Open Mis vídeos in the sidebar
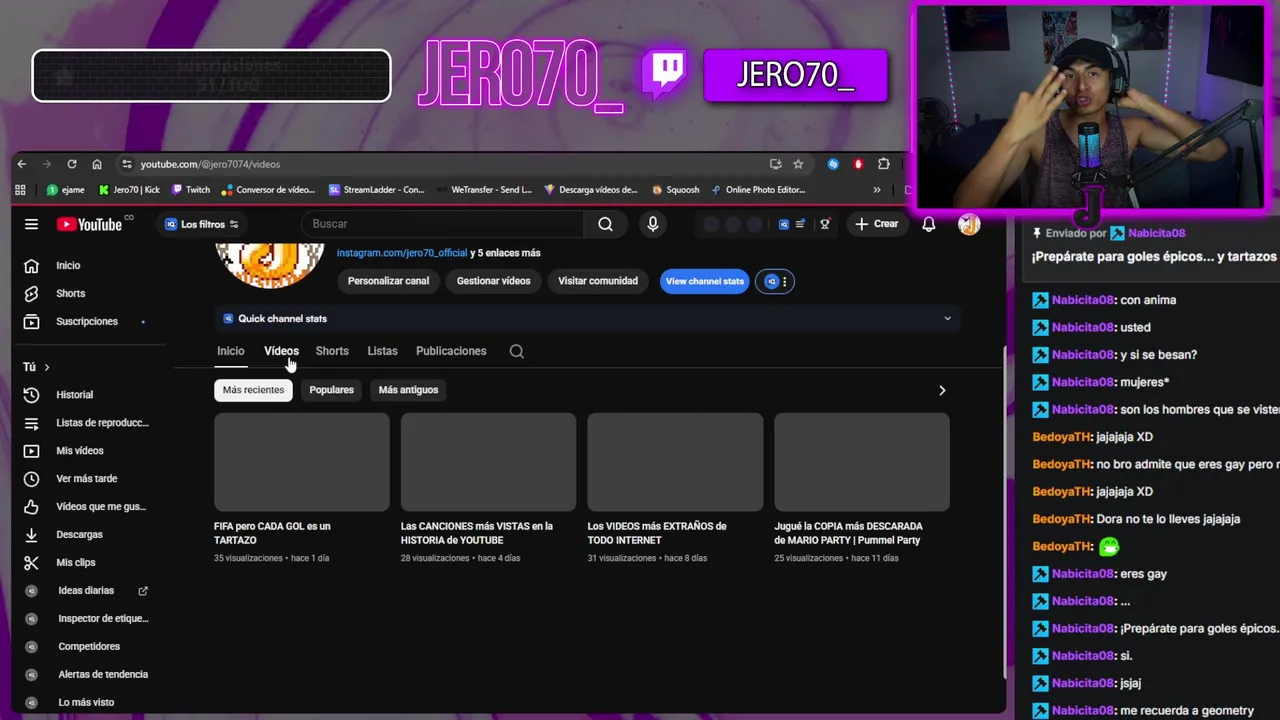This screenshot has width=1280, height=720. (x=80, y=451)
